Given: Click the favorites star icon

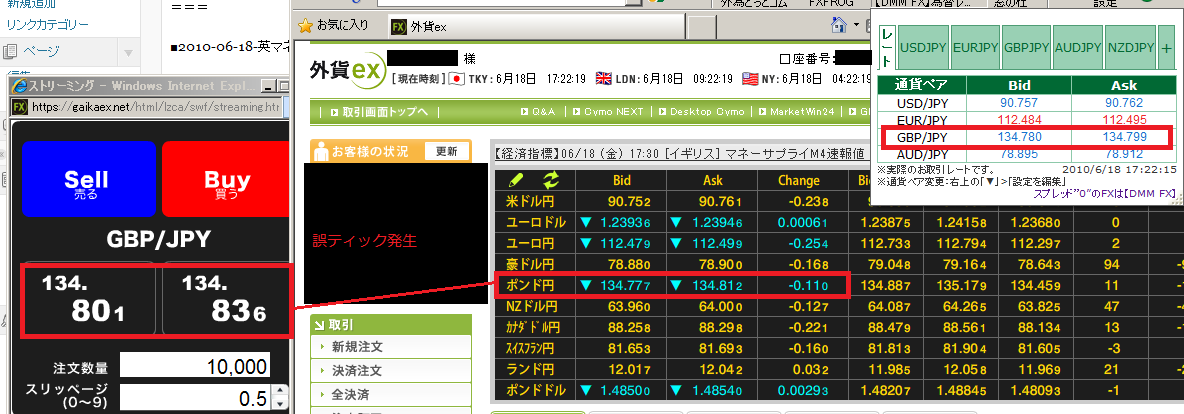Looking at the screenshot, I should coord(305,24).
